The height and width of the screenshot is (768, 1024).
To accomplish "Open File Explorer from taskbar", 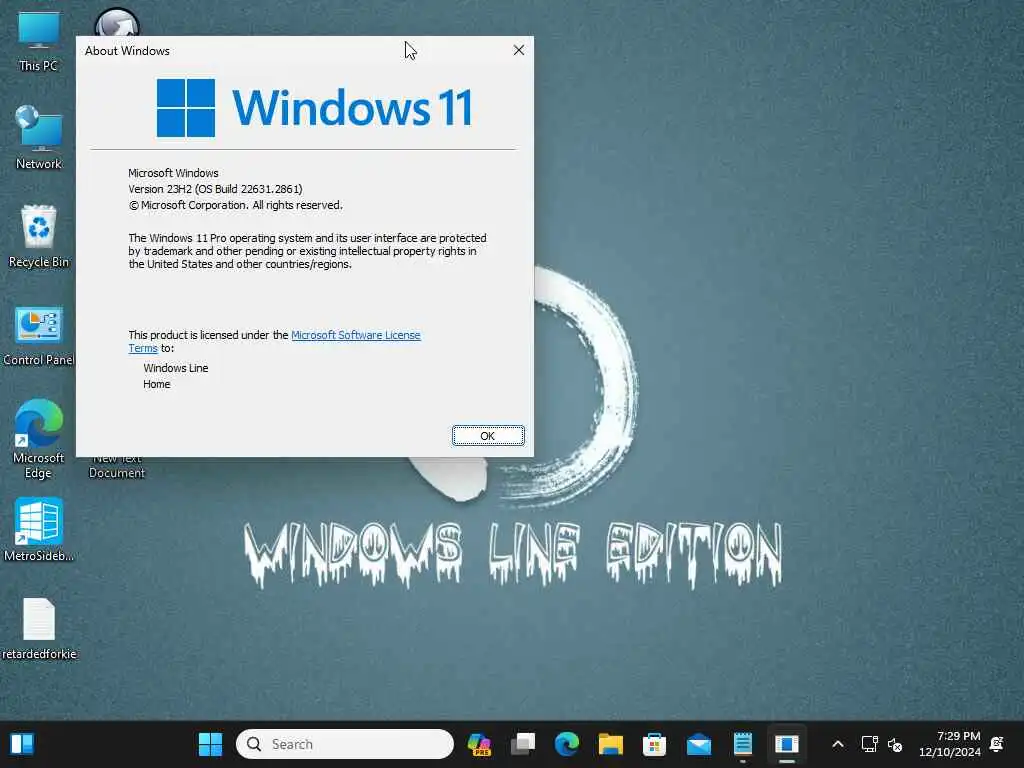I will (x=611, y=744).
